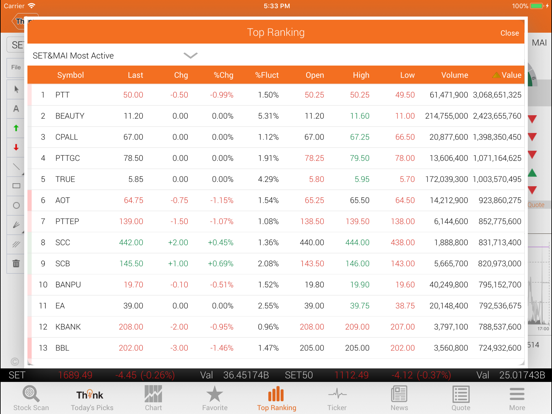
Task: Open the Favorite tab
Action: tap(214, 399)
